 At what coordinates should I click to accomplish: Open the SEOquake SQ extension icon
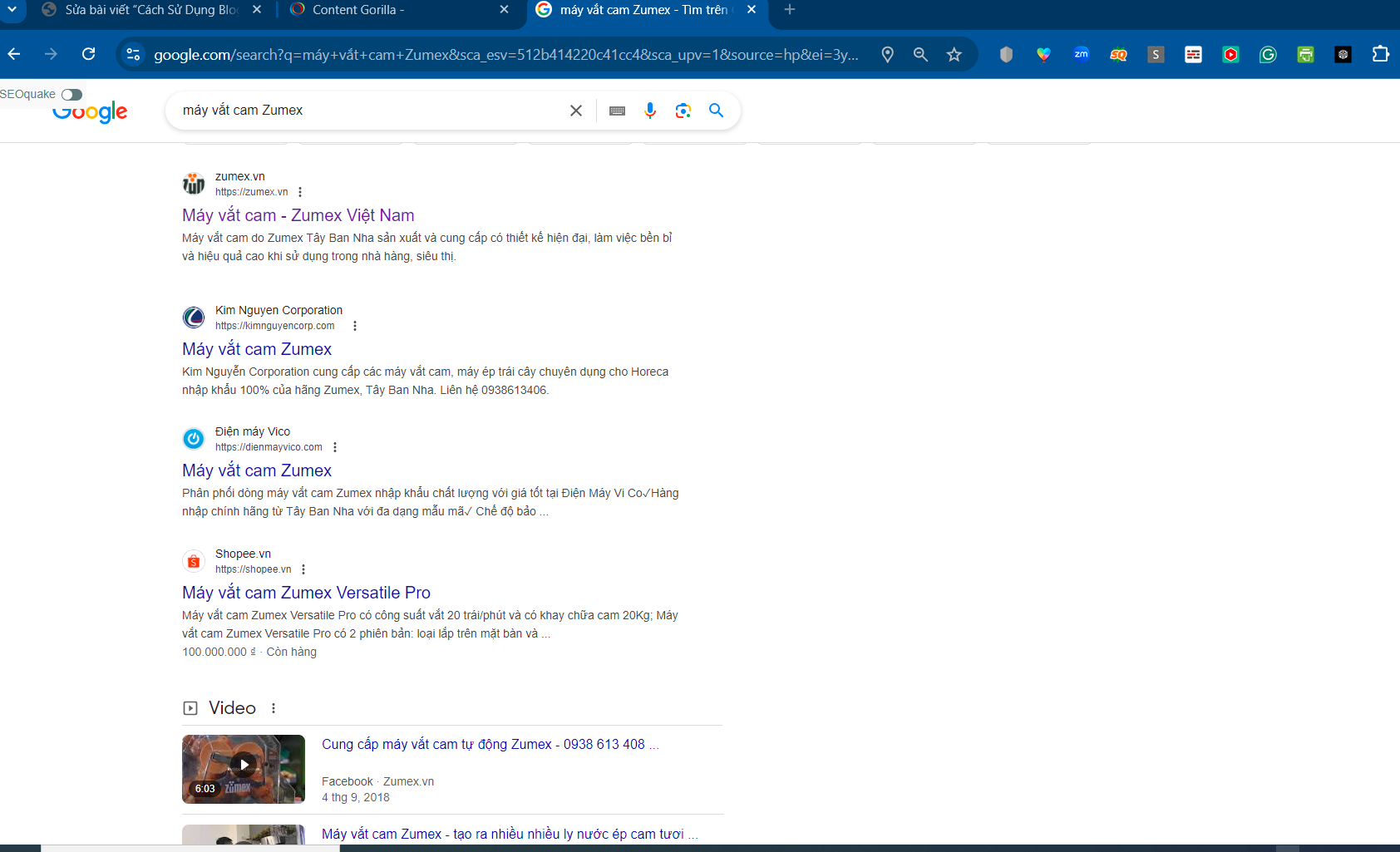pyautogui.click(x=1118, y=55)
